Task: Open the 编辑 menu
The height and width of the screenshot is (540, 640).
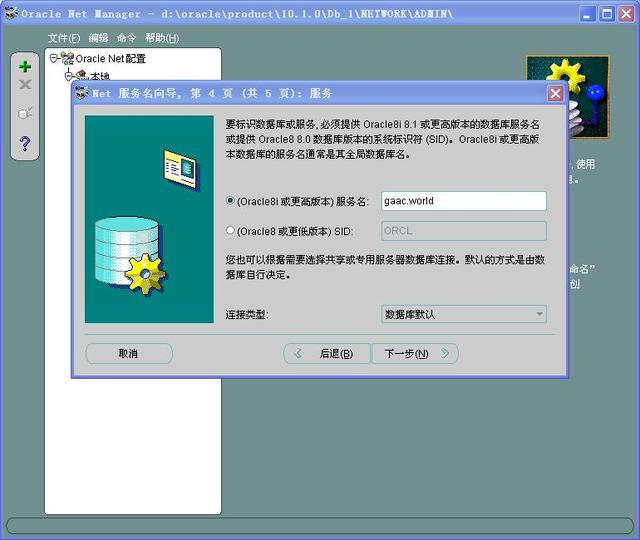Action: click(x=98, y=38)
